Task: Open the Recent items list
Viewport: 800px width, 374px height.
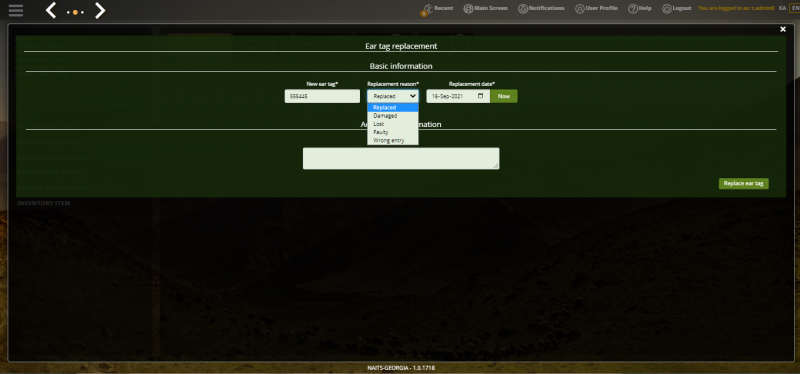Action: (x=437, y=9)
